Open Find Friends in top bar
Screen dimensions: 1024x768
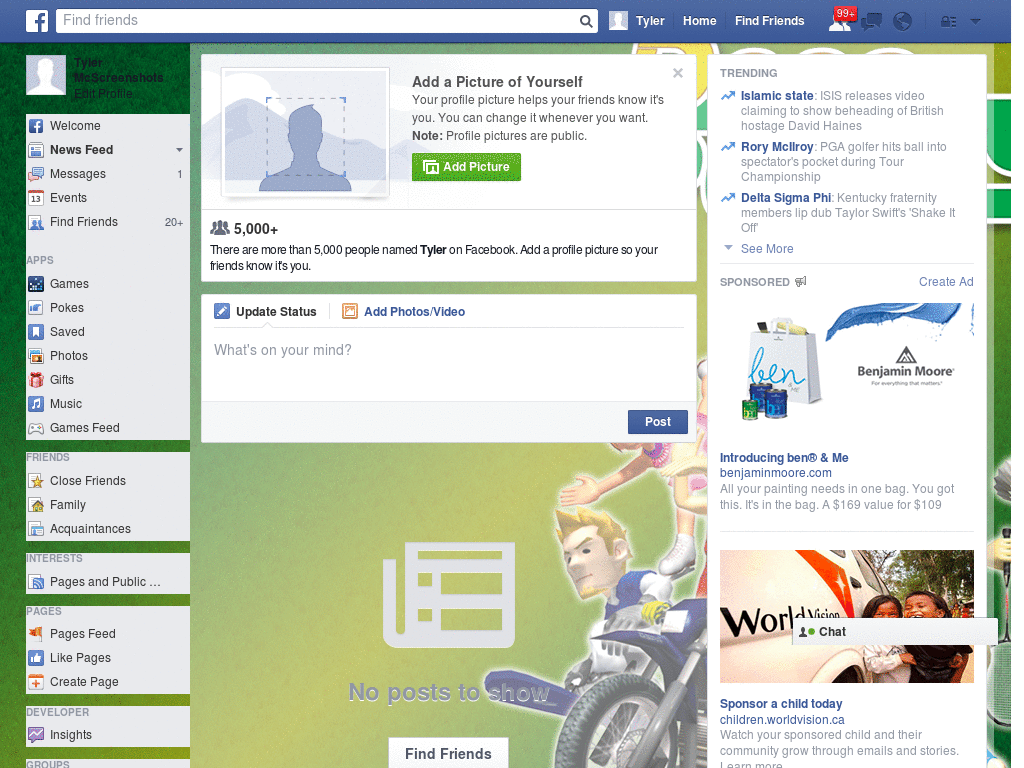tap(769, 21)
